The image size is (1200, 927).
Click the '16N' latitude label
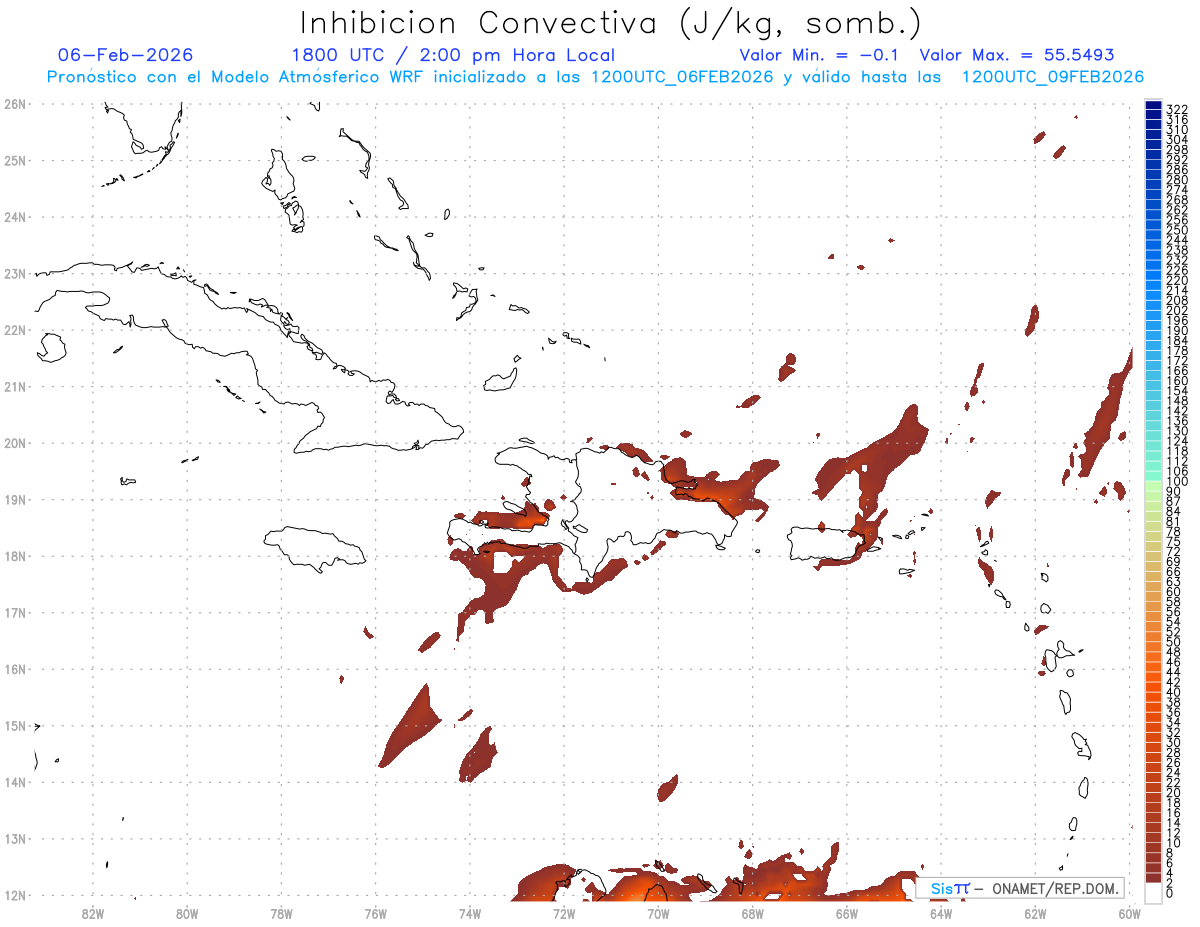[x=14, y=669]
